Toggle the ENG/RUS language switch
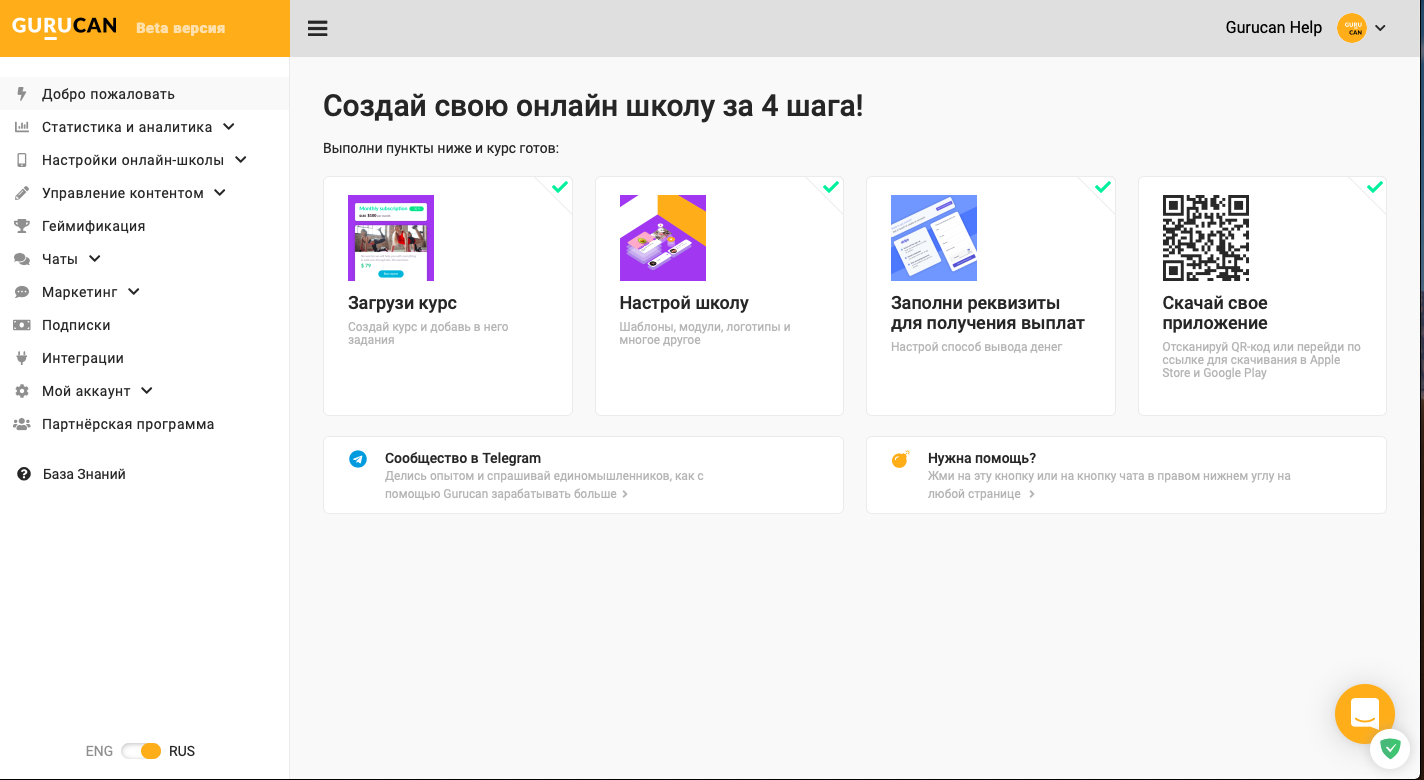This screenshot has width=1424, height=780. point(141,751)
